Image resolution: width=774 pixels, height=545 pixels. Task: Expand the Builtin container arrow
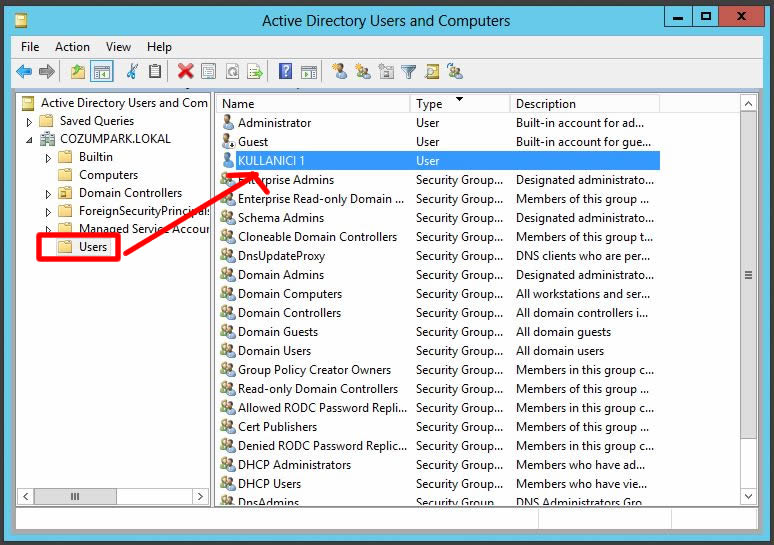tap(48, 157)
